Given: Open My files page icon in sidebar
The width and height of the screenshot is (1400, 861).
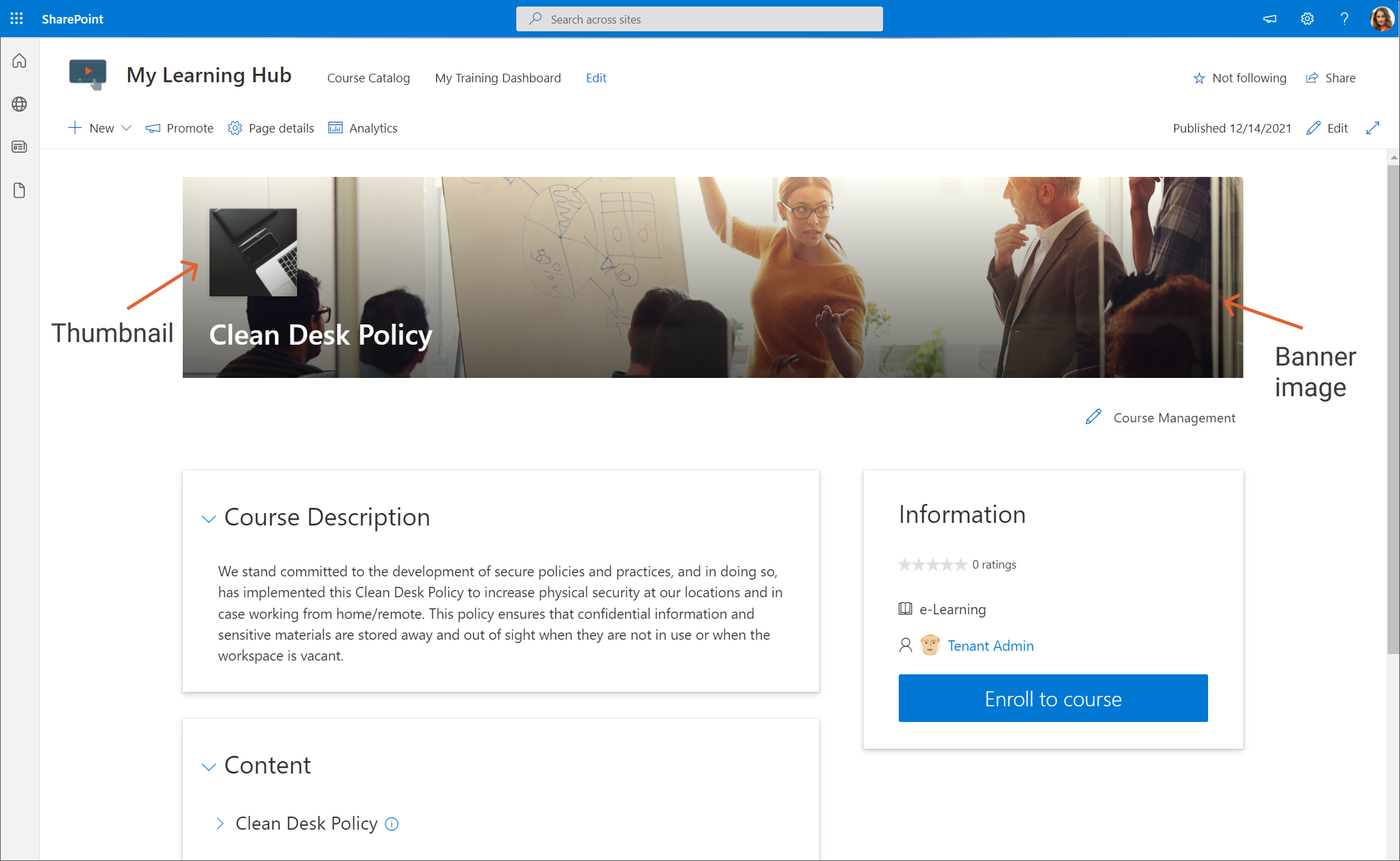Looking at the screenshot, I should (x=20, y=190).
